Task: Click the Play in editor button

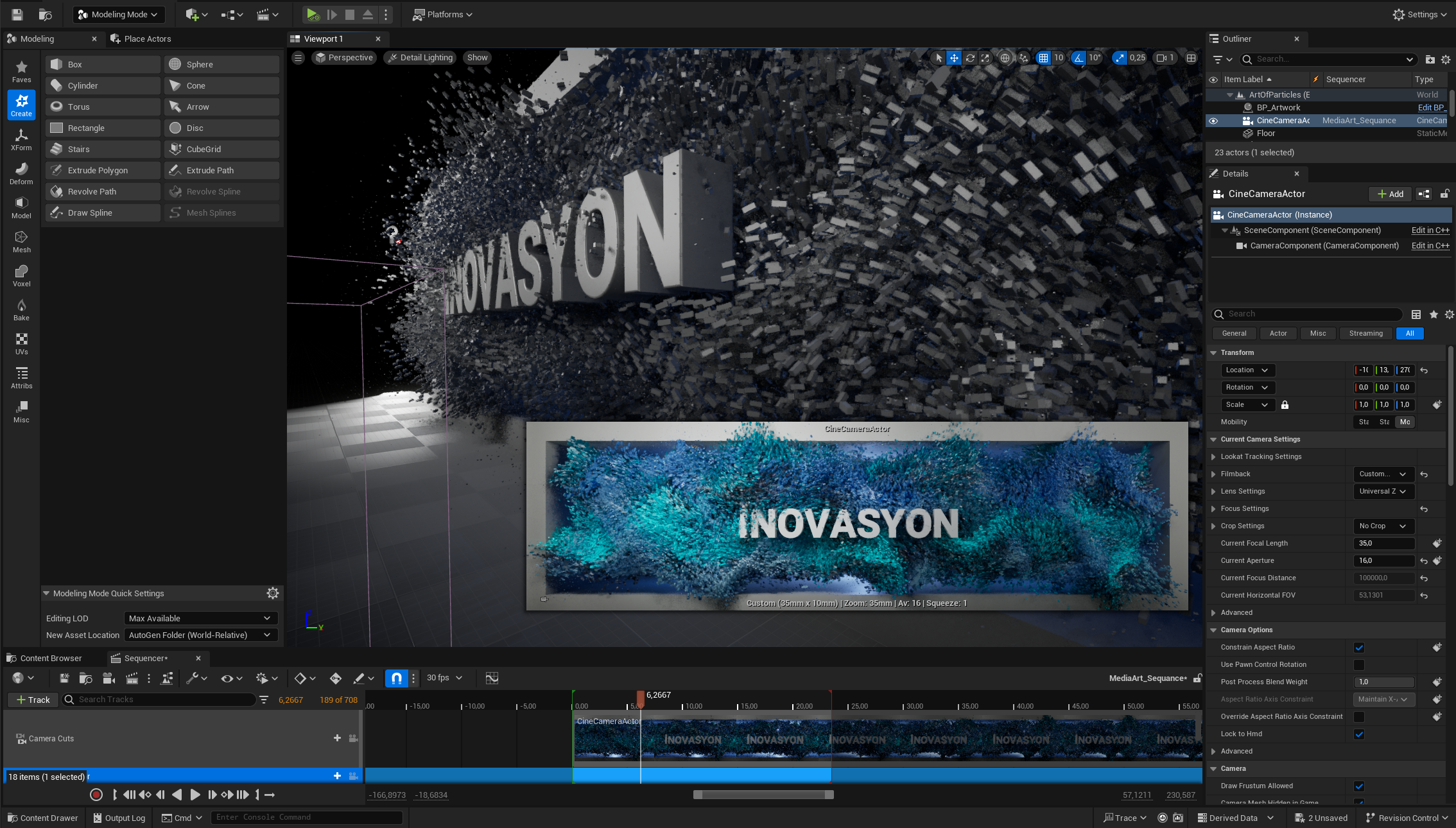Action: click(313, 14)
